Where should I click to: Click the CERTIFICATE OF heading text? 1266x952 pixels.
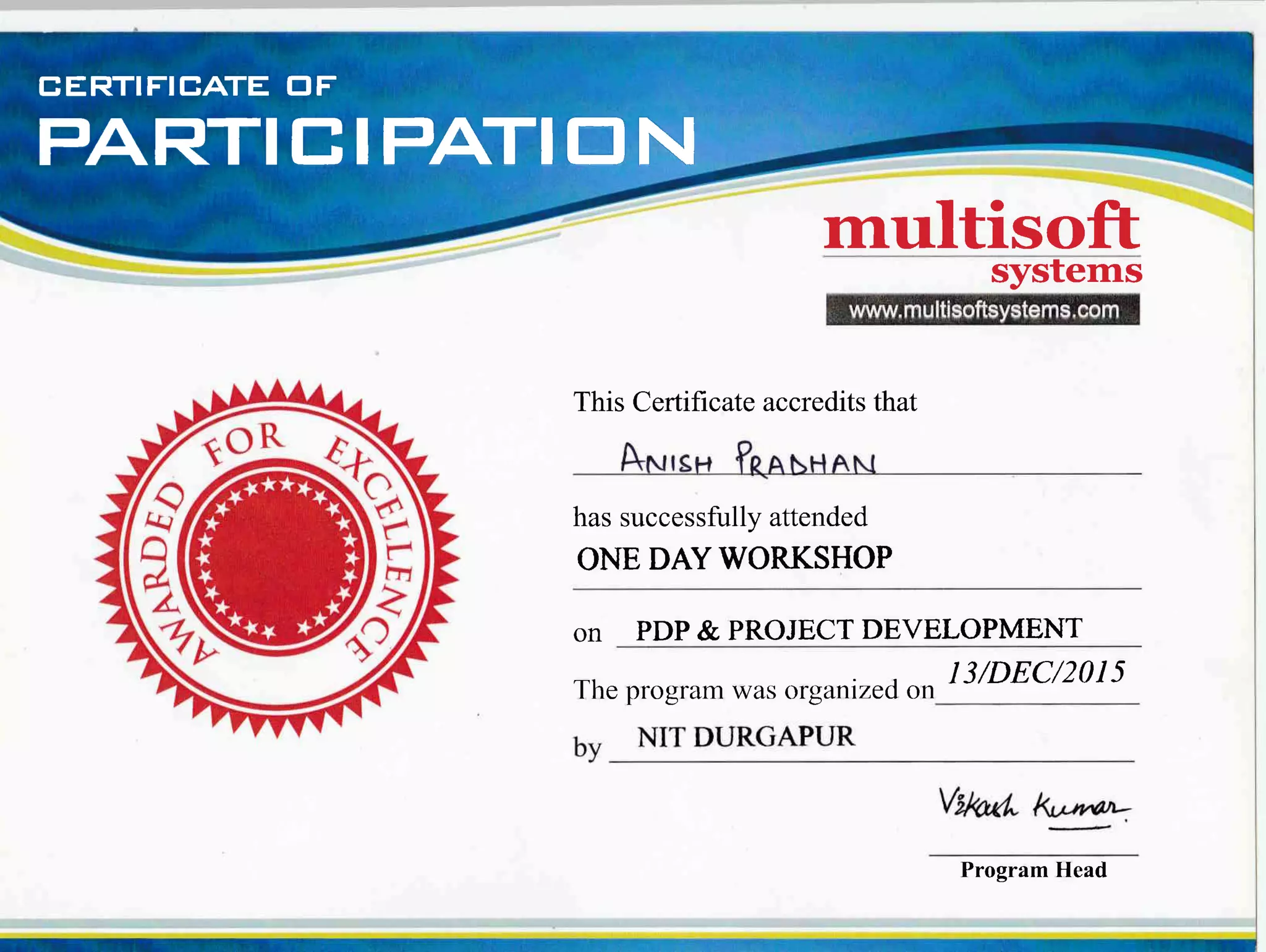[187, 86]
